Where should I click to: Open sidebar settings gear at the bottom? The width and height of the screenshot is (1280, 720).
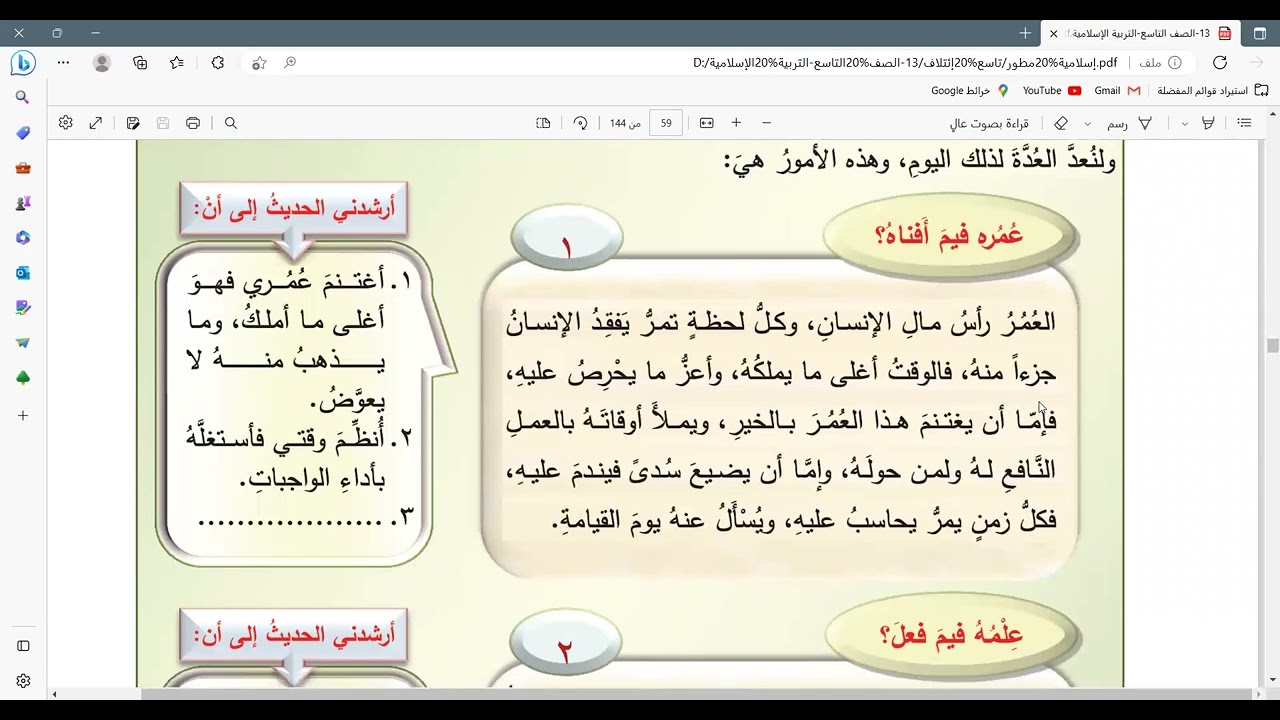23,681
